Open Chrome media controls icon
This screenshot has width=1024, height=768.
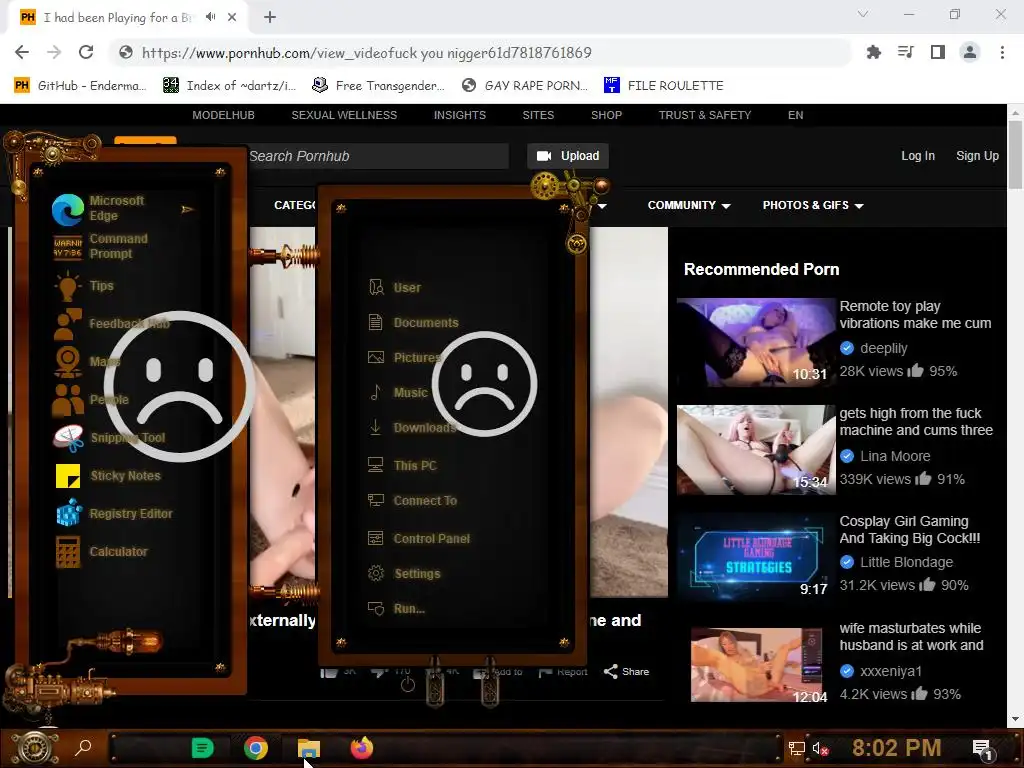click(x=906, y=52)
